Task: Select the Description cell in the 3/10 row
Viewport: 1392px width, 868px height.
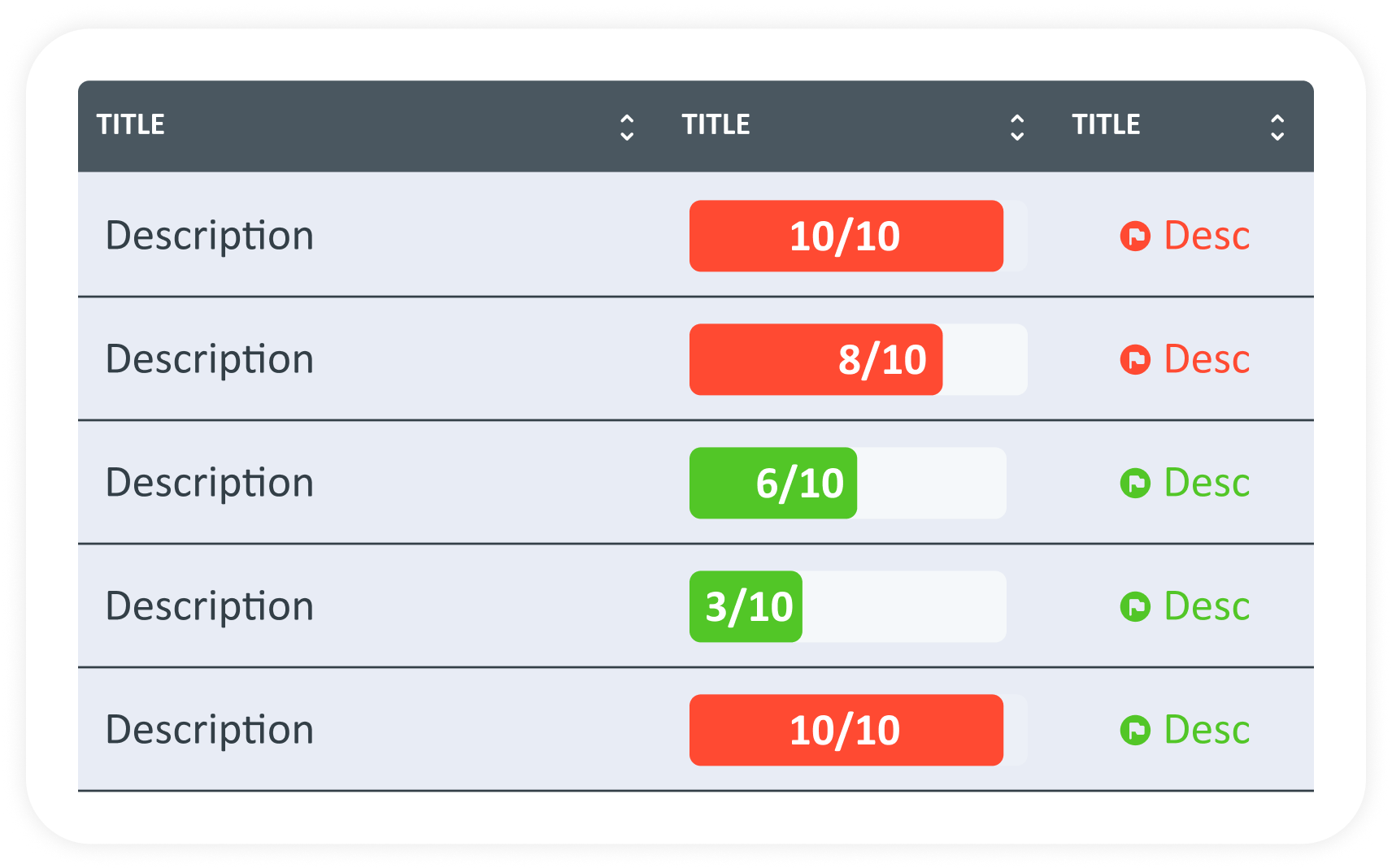Action: (x=210, y=607)
